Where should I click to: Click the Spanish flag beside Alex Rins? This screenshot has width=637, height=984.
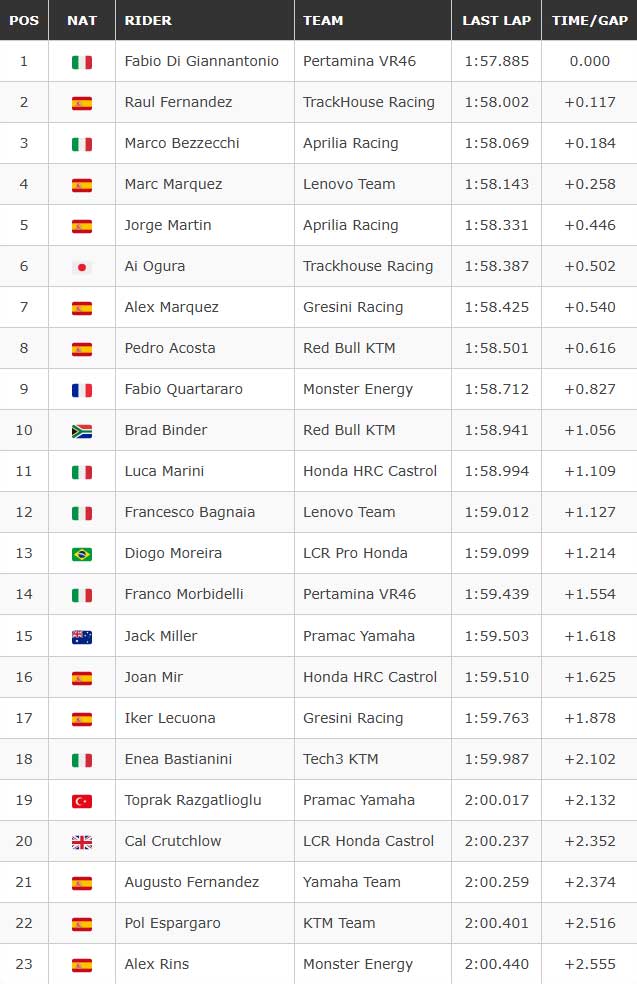click(82, 965)
